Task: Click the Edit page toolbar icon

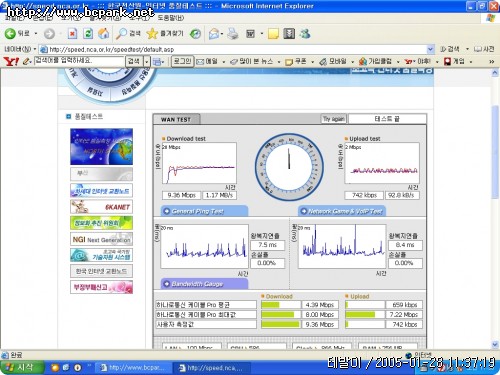Action: pyautogui.click(x=250, y=33)
